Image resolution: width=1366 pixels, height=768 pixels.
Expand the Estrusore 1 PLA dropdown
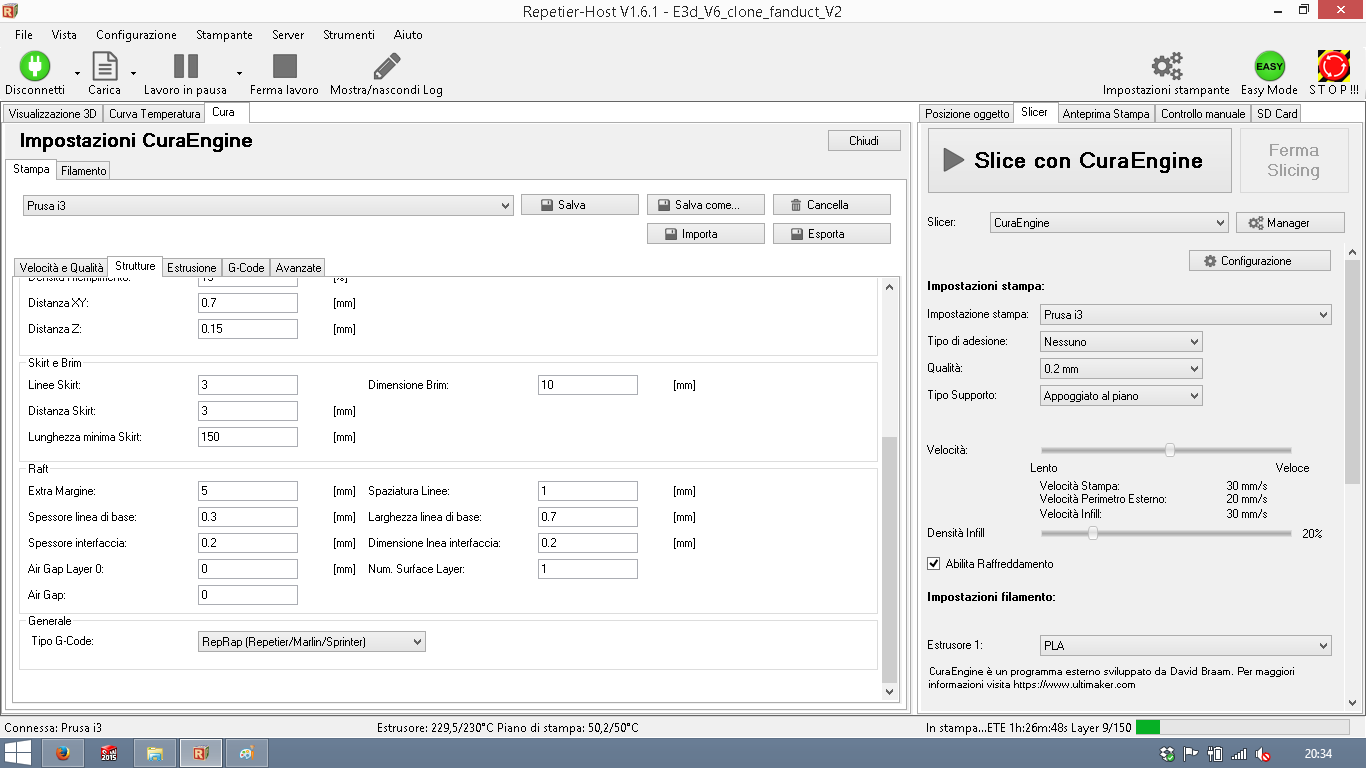(x=1184, y=646)
